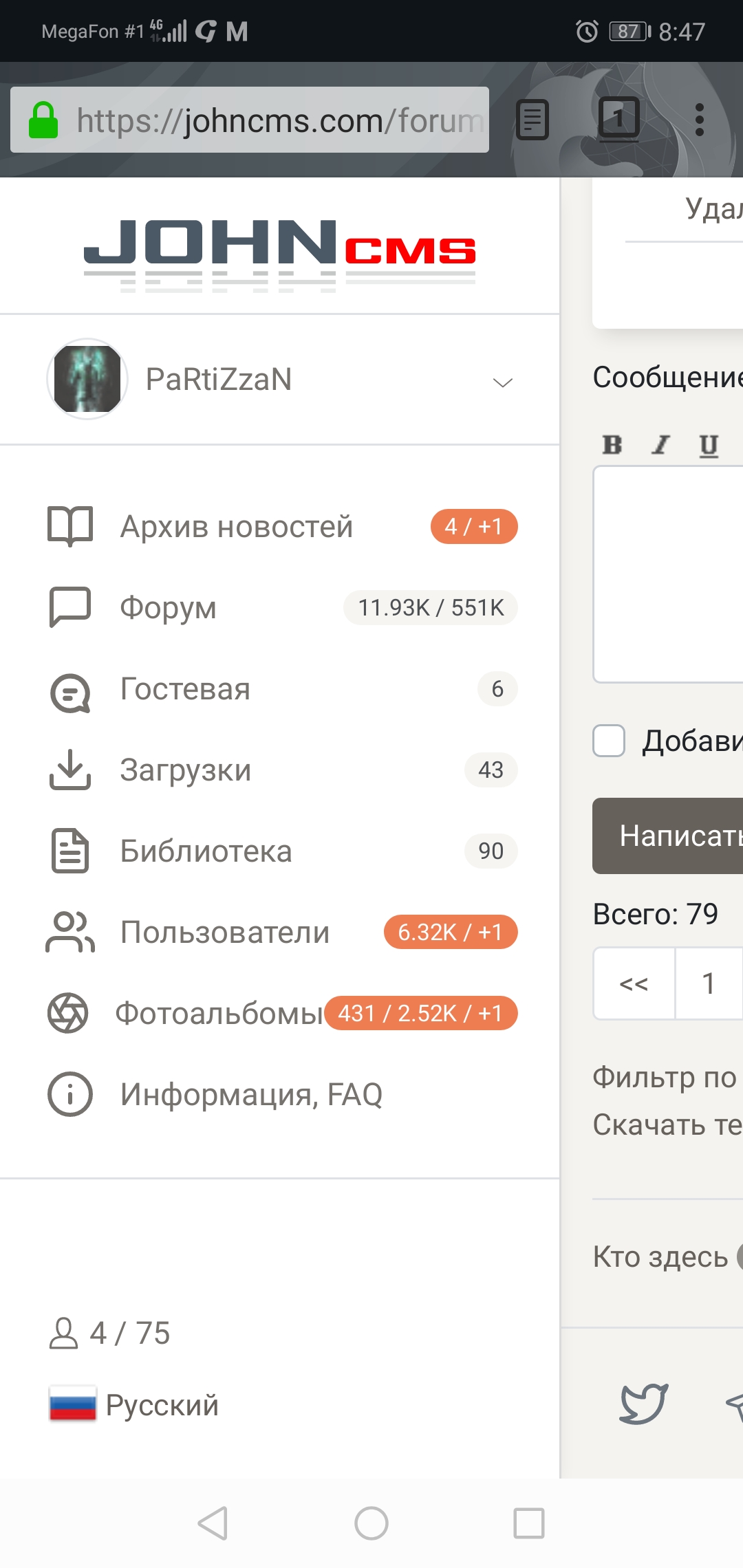Open the Twitter bird icon link
The image size is (743, 1568).
(643, 1403)
